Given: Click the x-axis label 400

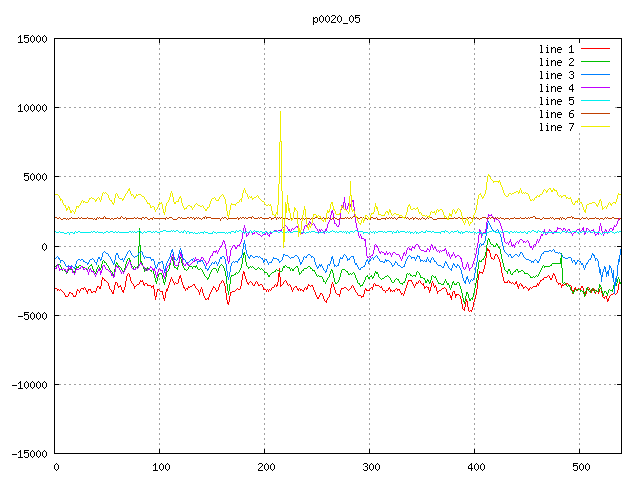Looking at the screenshot, I should (476, 467).
